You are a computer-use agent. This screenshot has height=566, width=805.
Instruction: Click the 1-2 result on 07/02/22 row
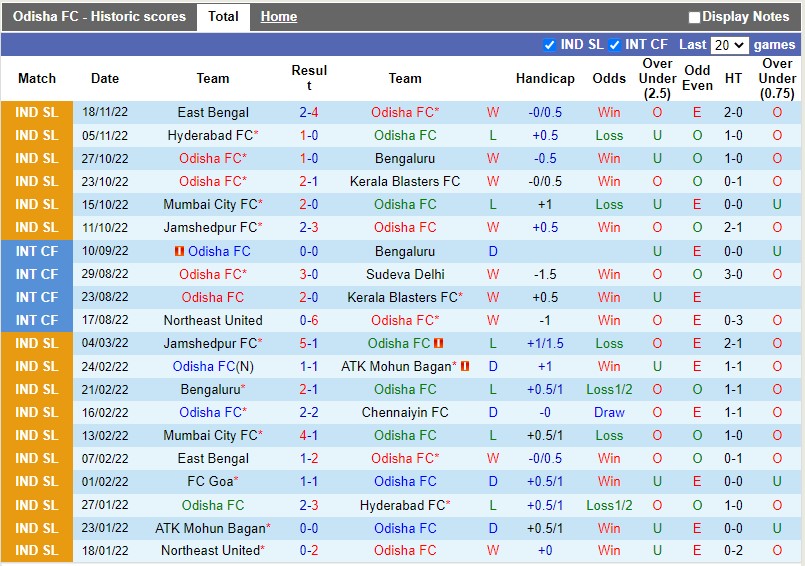pyautogui.click(x=309, y=458)
